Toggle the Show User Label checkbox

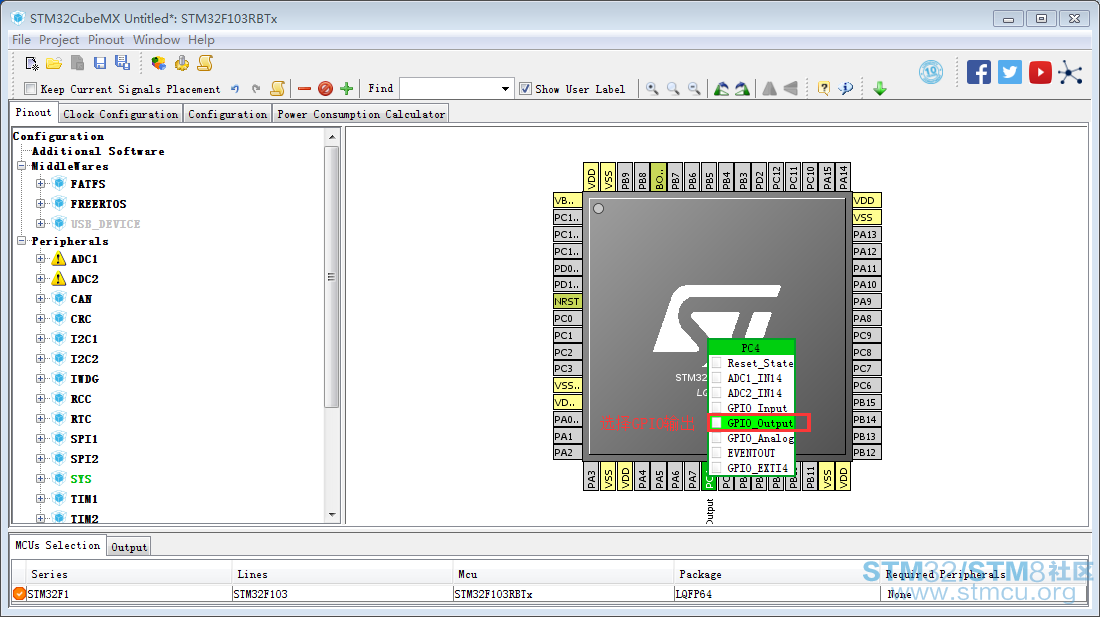[x=525, y=88]
